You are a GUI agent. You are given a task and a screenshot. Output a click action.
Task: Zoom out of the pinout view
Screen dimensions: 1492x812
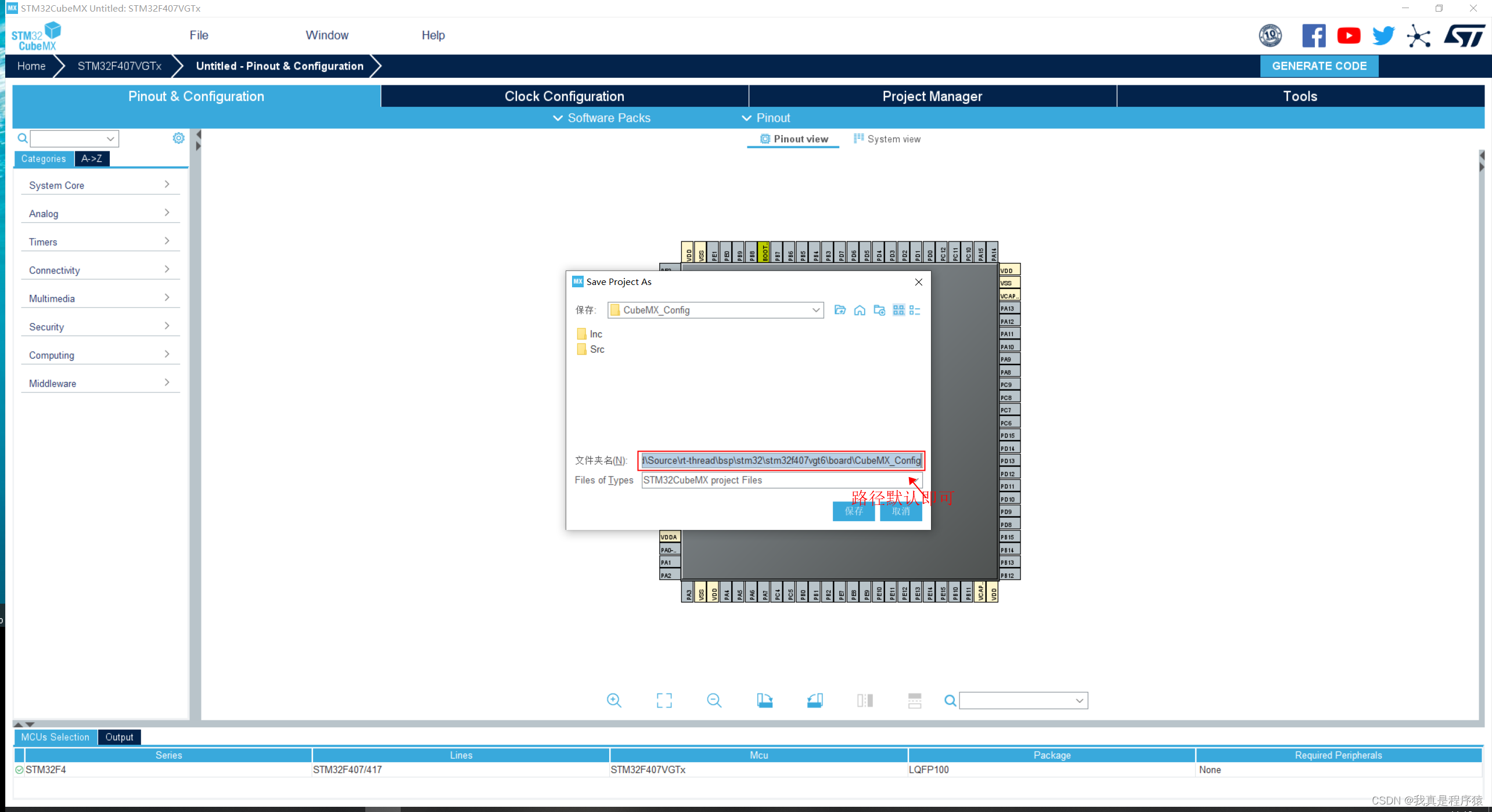(714, 700)
